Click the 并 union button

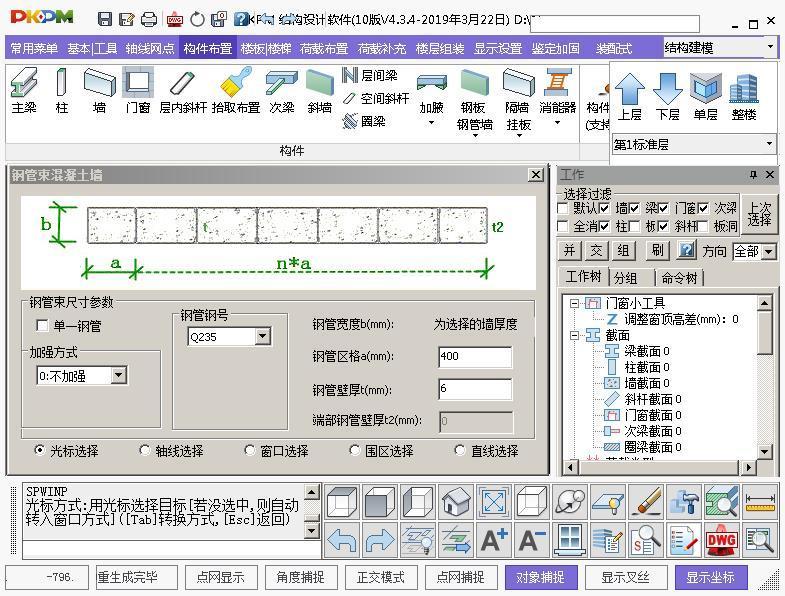[x=570, y=250]
